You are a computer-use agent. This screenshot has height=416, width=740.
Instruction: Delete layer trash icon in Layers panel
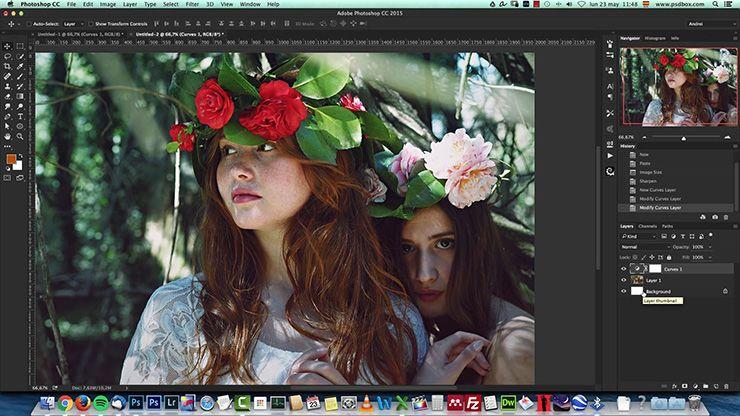pyautogui.click(x=726, y=386)
